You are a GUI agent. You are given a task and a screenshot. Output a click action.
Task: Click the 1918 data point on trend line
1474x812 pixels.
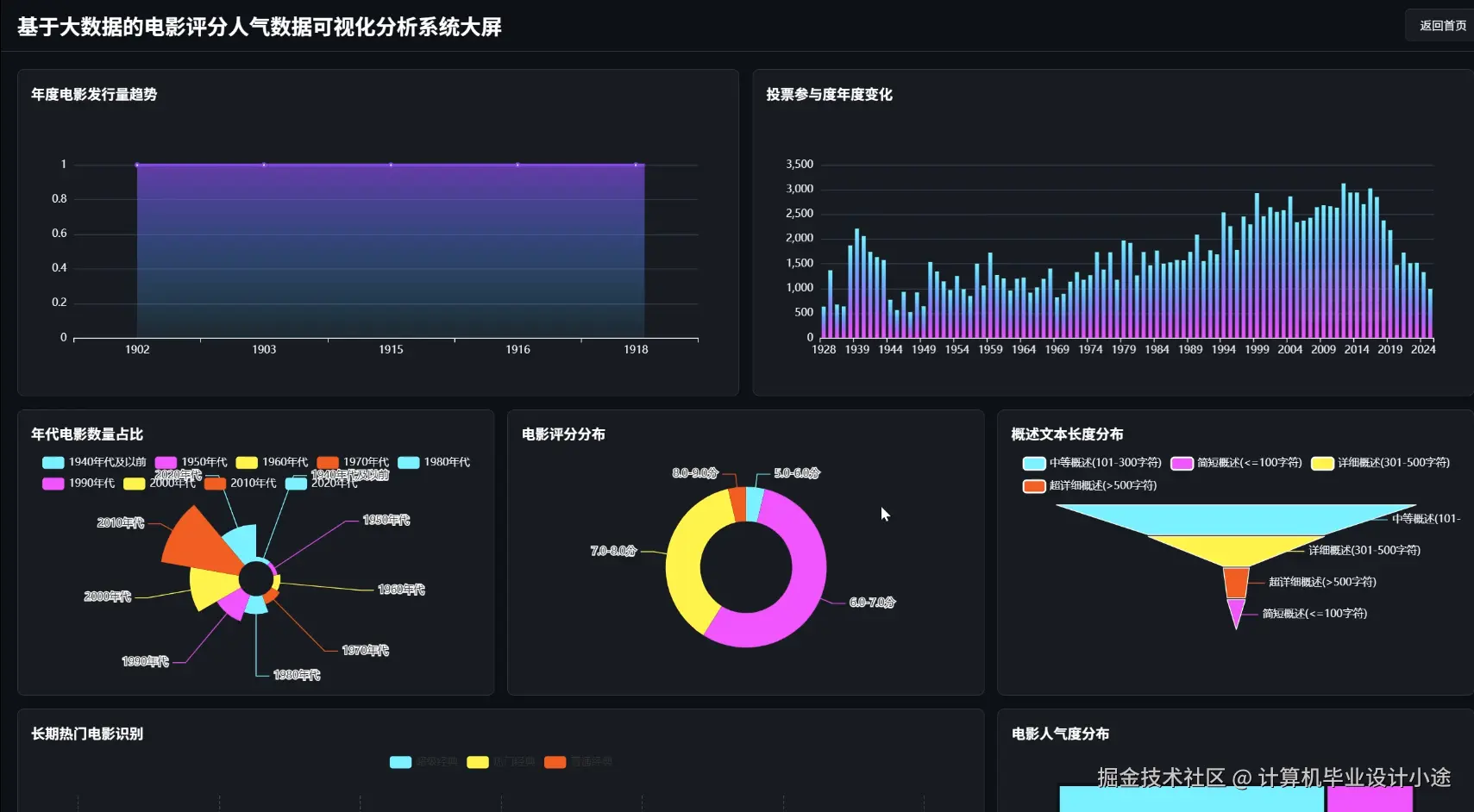(636, 165)
